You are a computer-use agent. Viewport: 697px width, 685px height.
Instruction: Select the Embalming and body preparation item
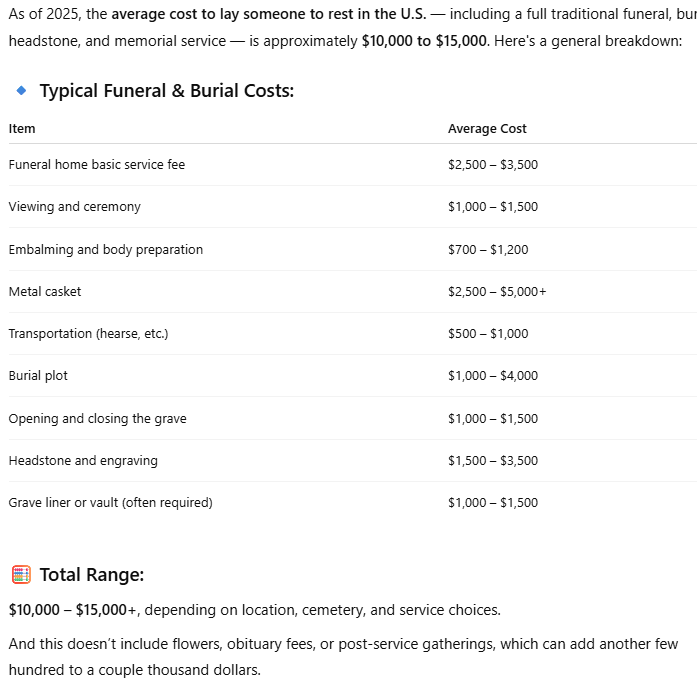pos(106,250)
